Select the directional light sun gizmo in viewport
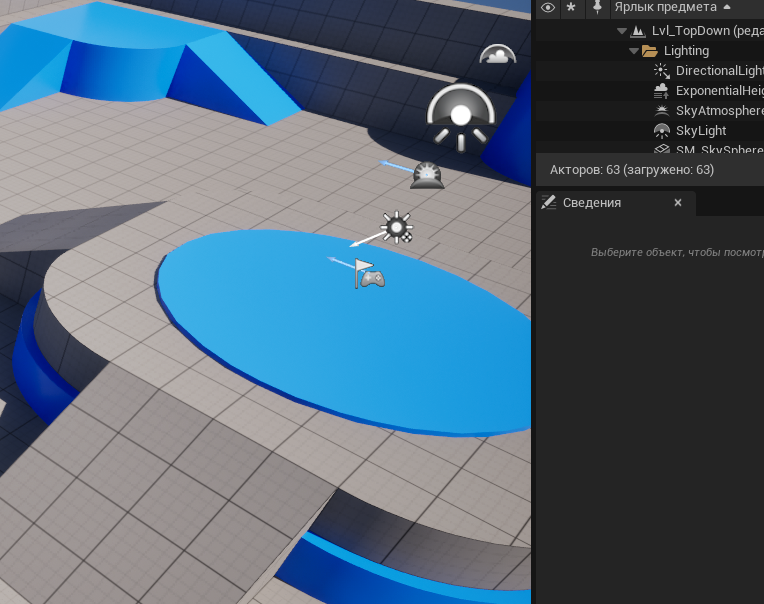The image size is (764, 604). tap(397, 227)
